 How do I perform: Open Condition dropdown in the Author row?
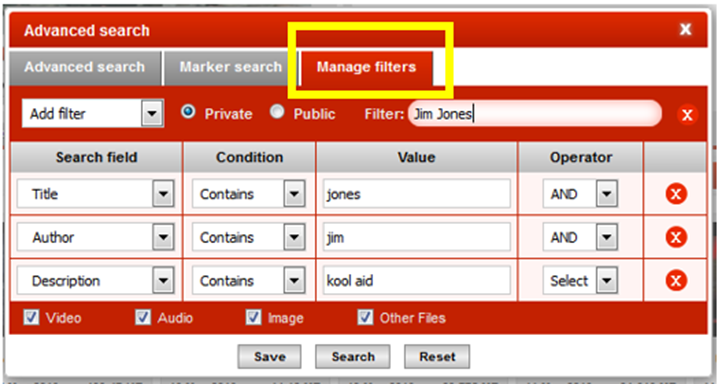(249, 237)
